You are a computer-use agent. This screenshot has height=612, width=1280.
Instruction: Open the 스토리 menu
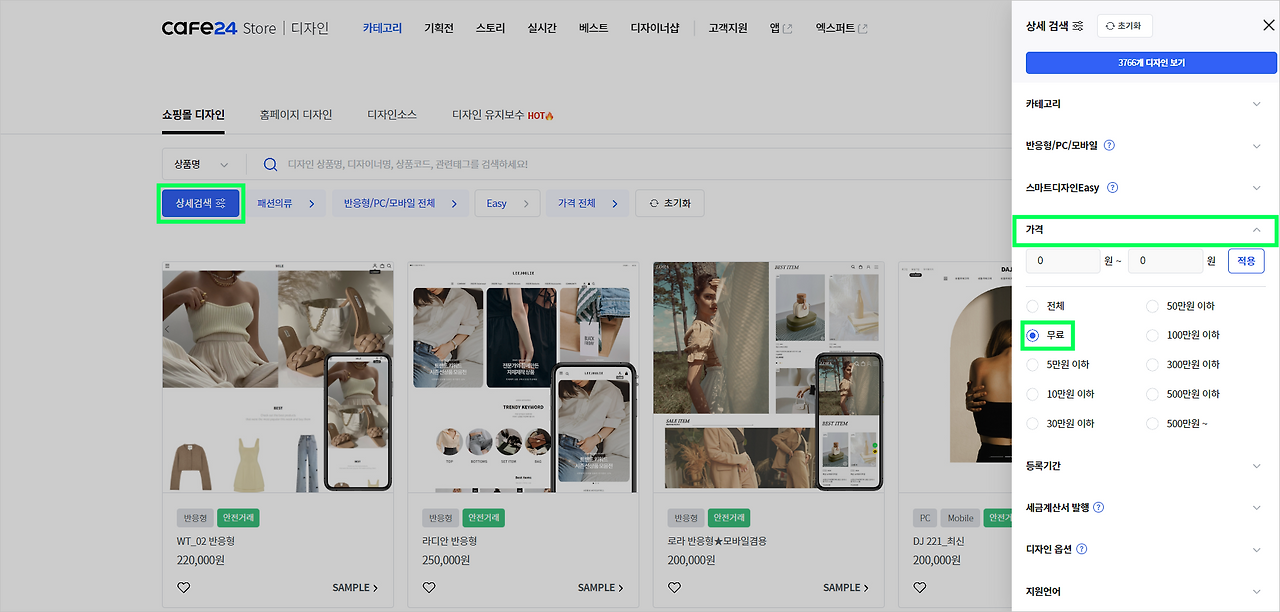coord(491,28)
